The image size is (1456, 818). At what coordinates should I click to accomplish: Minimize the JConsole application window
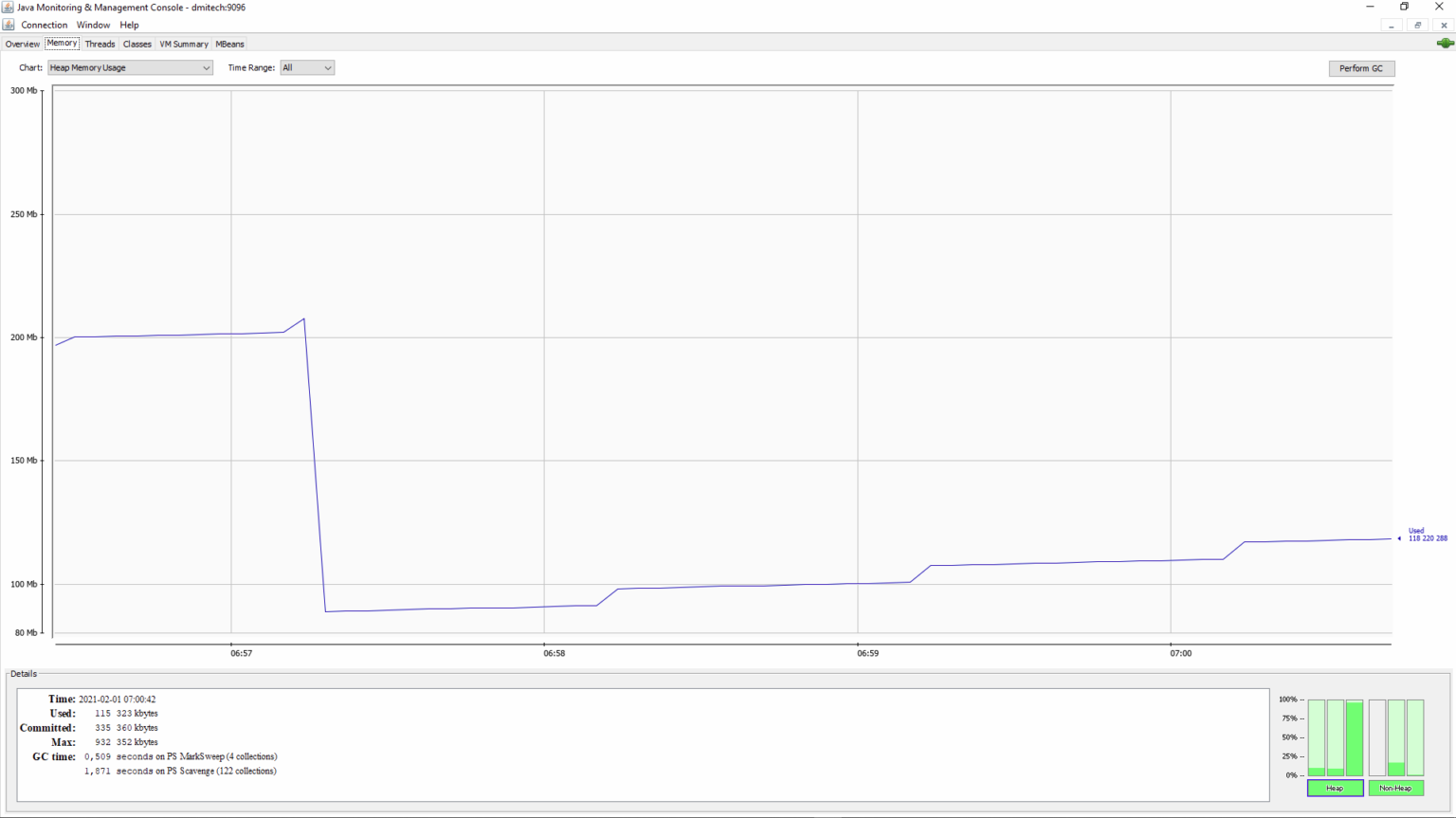[x=1370, y=7]
